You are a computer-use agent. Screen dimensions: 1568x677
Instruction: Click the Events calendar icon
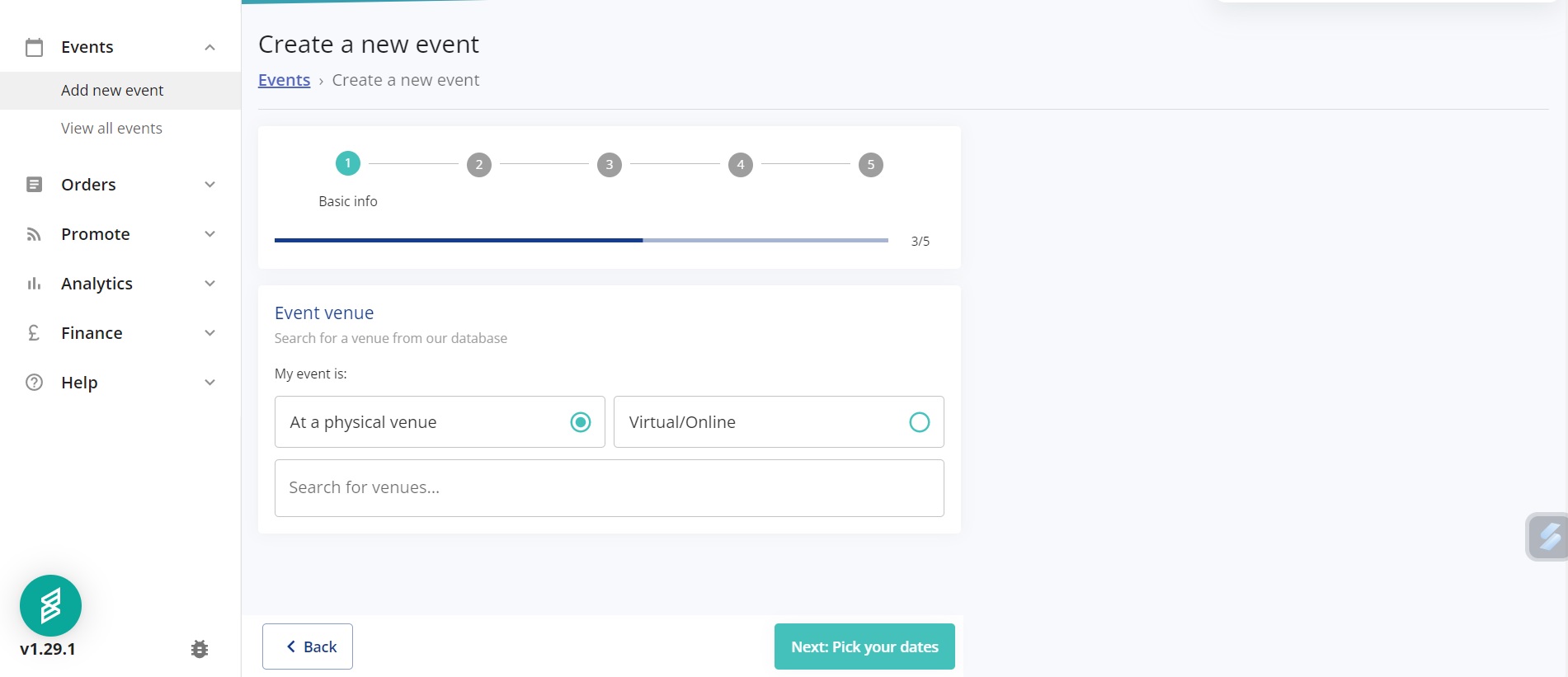coord(34,47)
